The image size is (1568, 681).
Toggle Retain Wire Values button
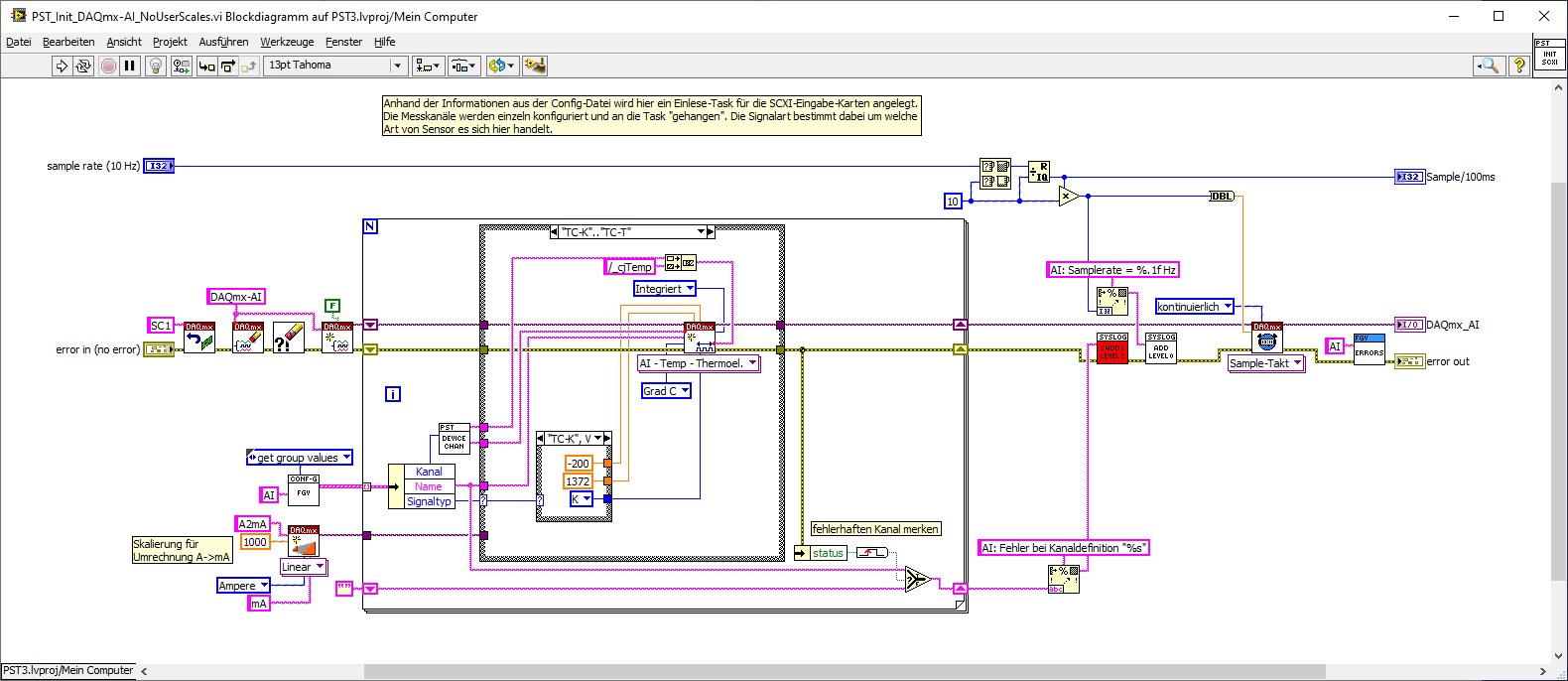click(x=181, y=66)
